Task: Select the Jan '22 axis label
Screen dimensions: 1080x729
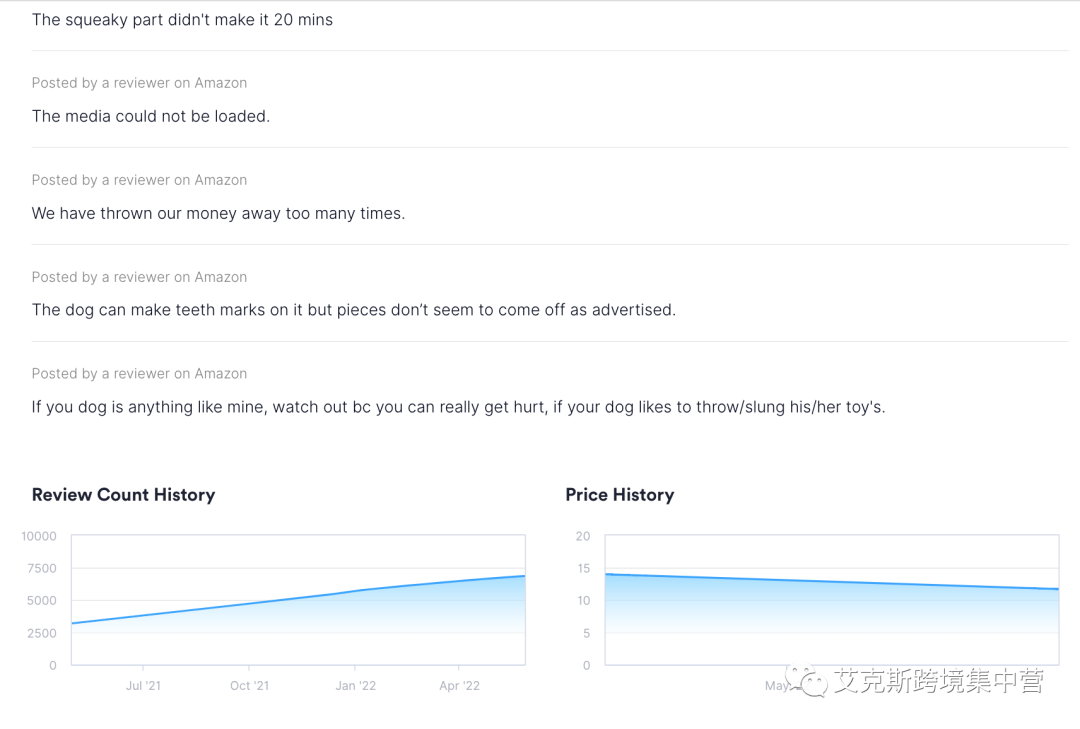Action: pos(355,686)
